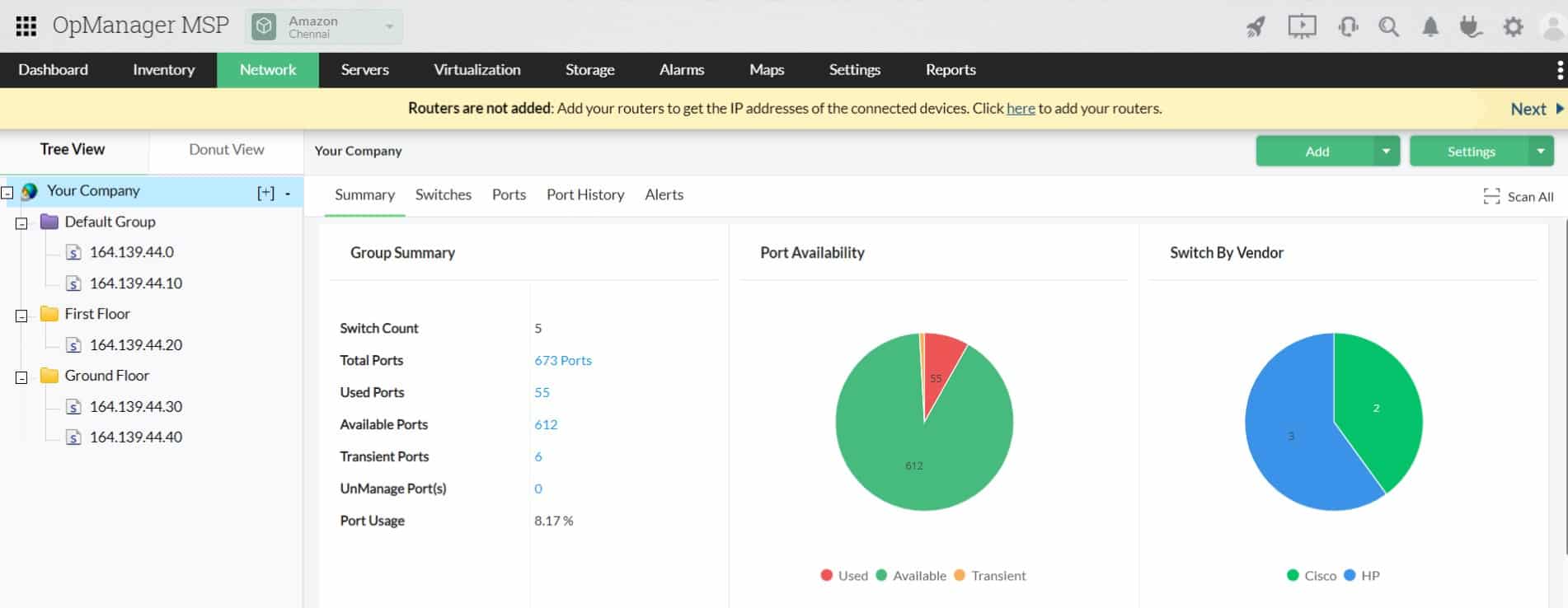The width and height of the screenshot is (1568, 608).
Task: Click the Default Group folder icon
Action: [49, 222]
